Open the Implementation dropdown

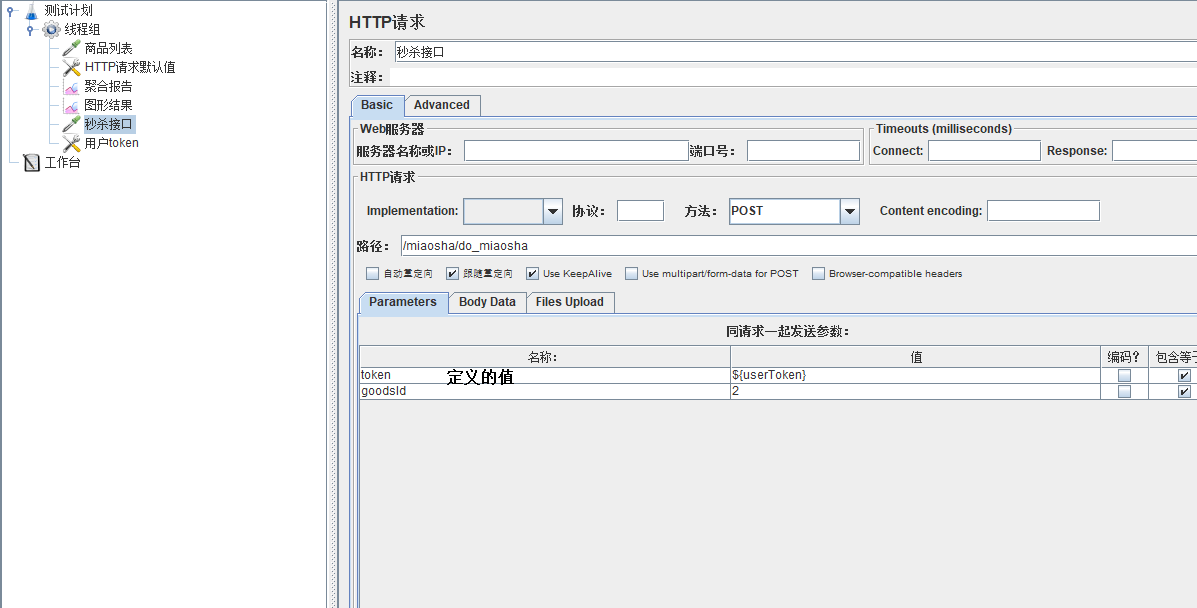(x=553, y=211)
